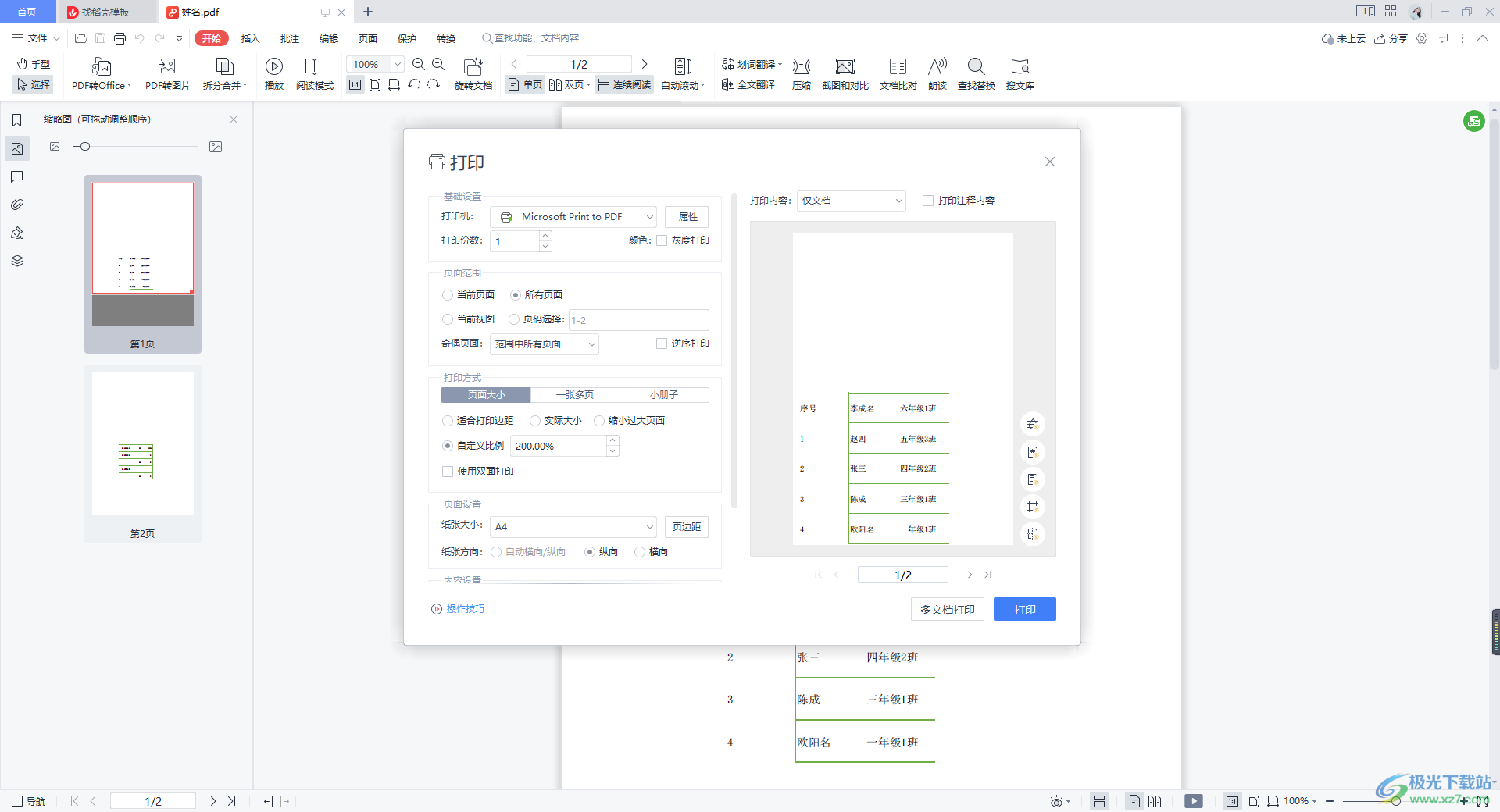This screenshot has height=812, width=1500.
Task: Expand the 双页 view dropdown arrow
Action: [x=588, y=84]
